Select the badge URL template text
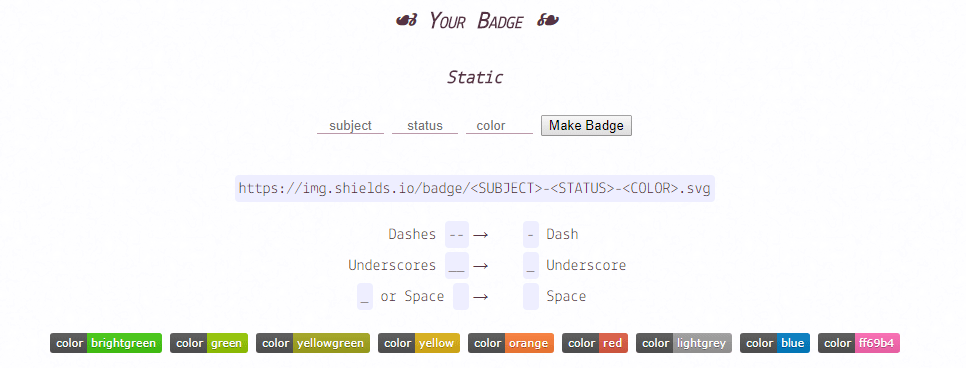The image size is (966, 368). pyautogui.click(x=474, y=188)
